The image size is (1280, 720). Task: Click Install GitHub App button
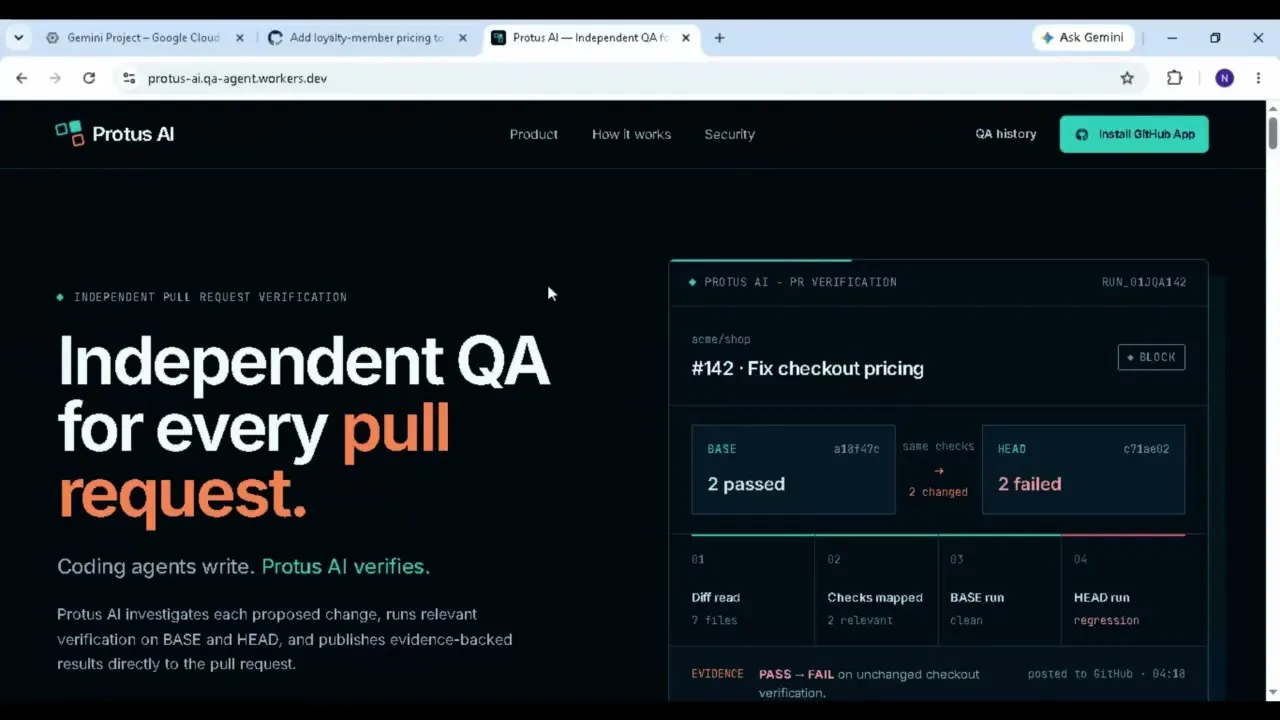(x=1134, y=134)
